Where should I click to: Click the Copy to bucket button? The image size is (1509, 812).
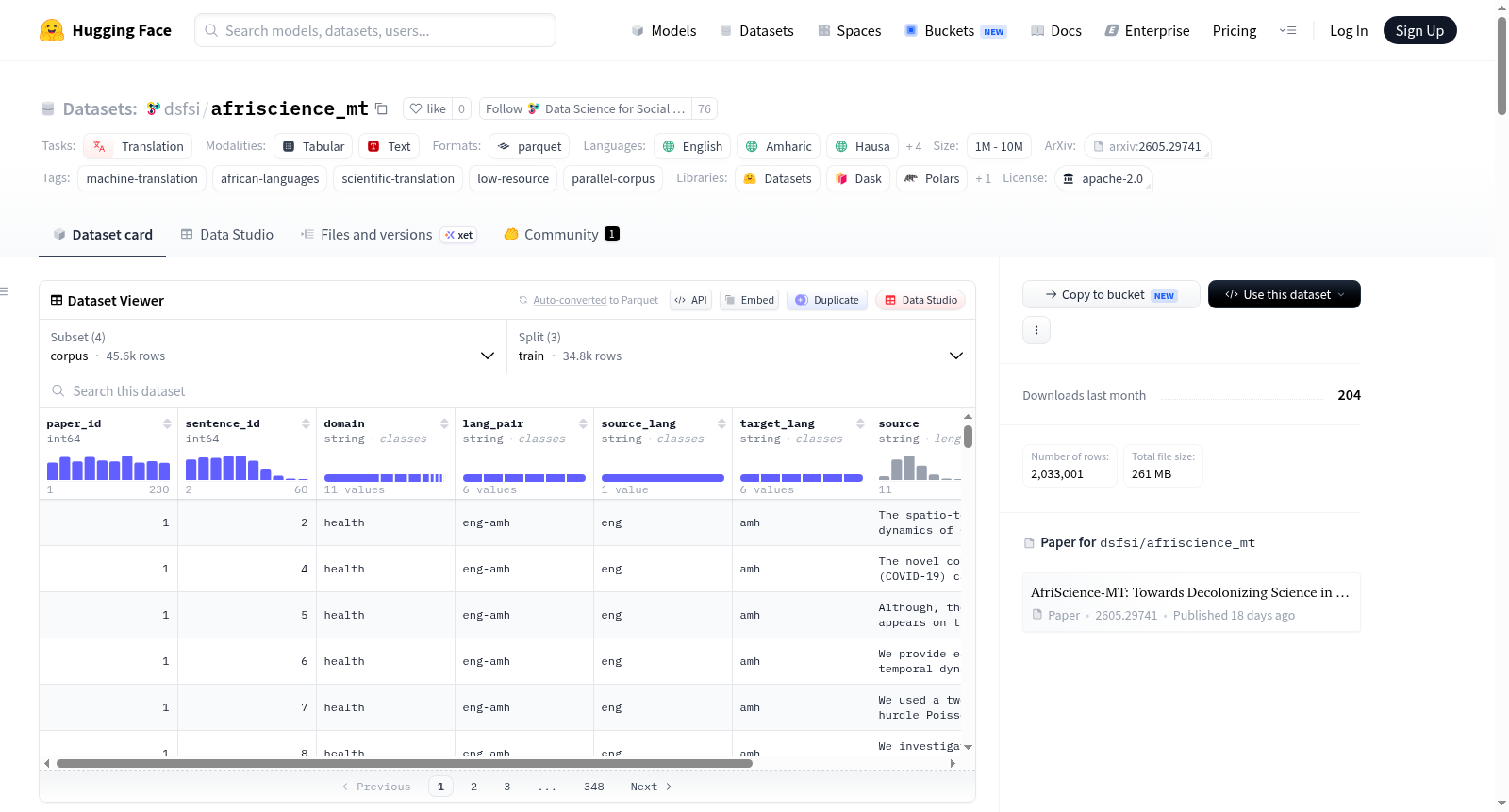1111,294
